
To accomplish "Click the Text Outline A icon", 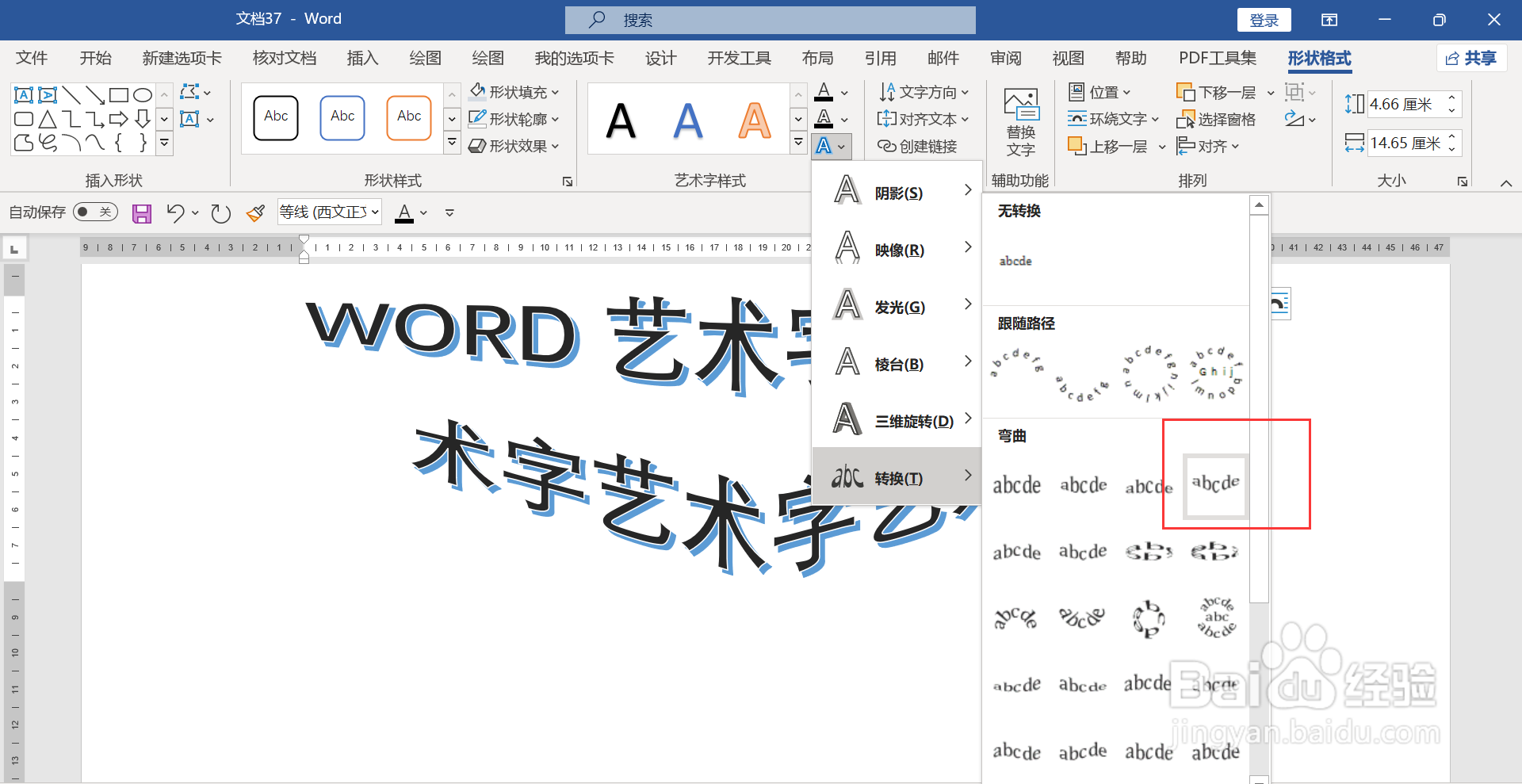I will pos(824,119).
